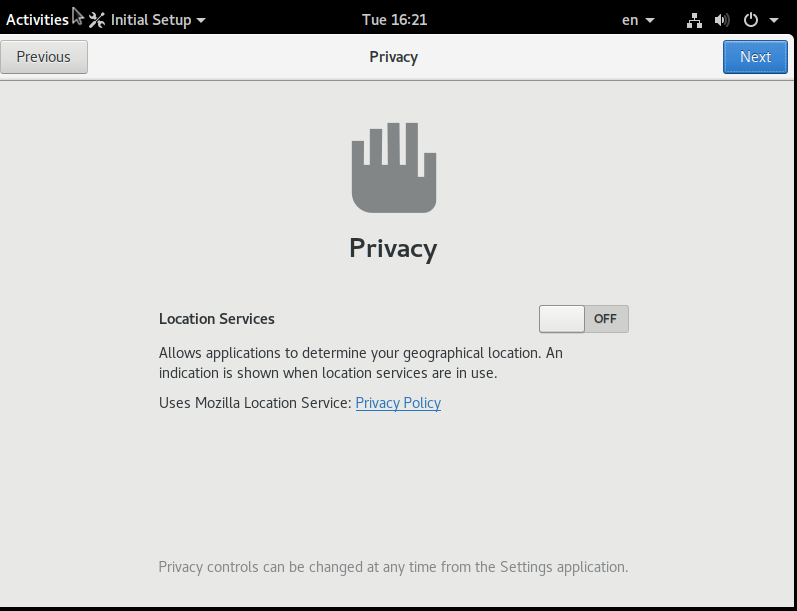This screenshot has width=797, height=611.
Task: Open the network status icon
Action: click(695, 20)
